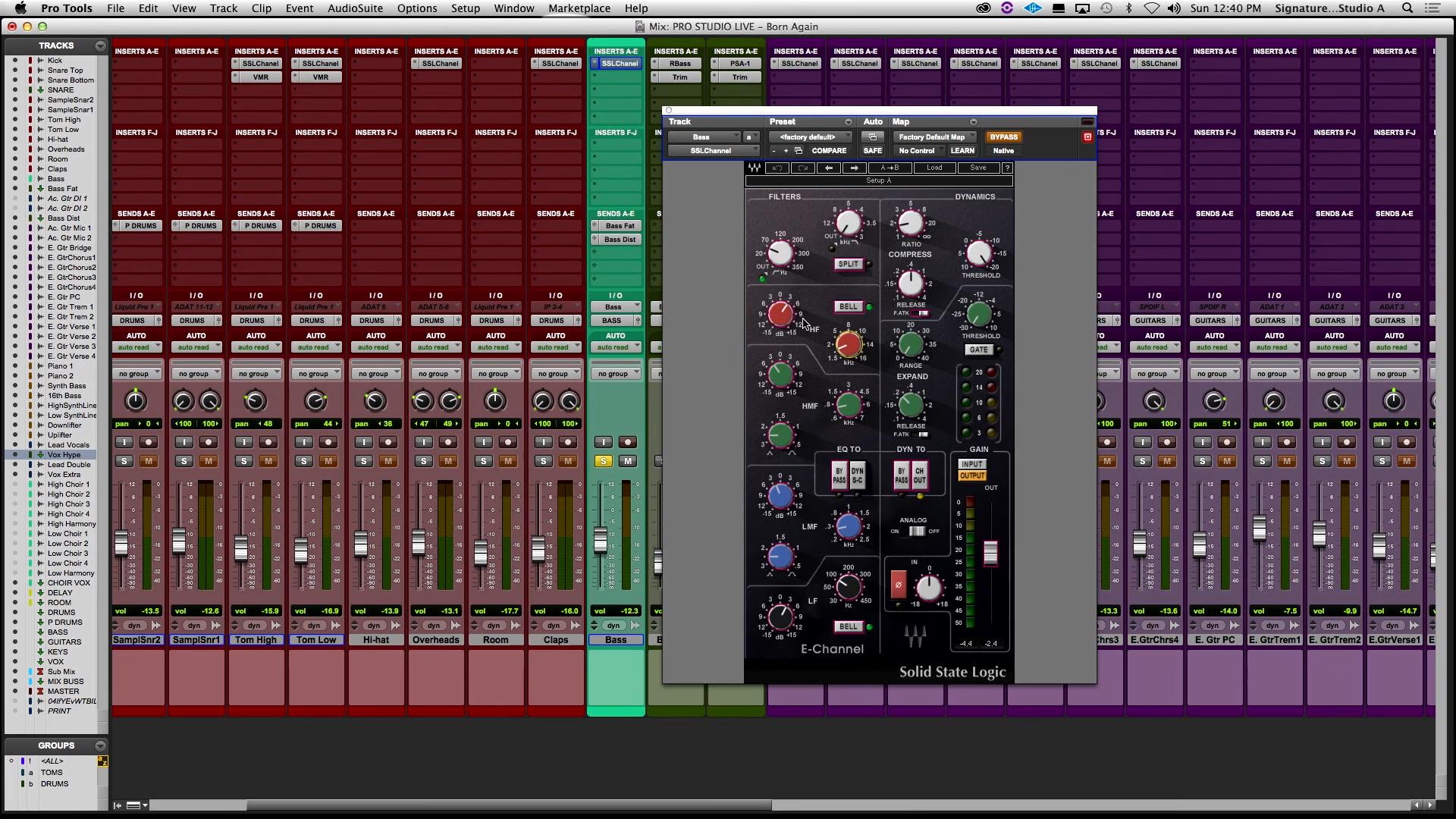Open the Tracks list options menu icon

tap(100, 46)
